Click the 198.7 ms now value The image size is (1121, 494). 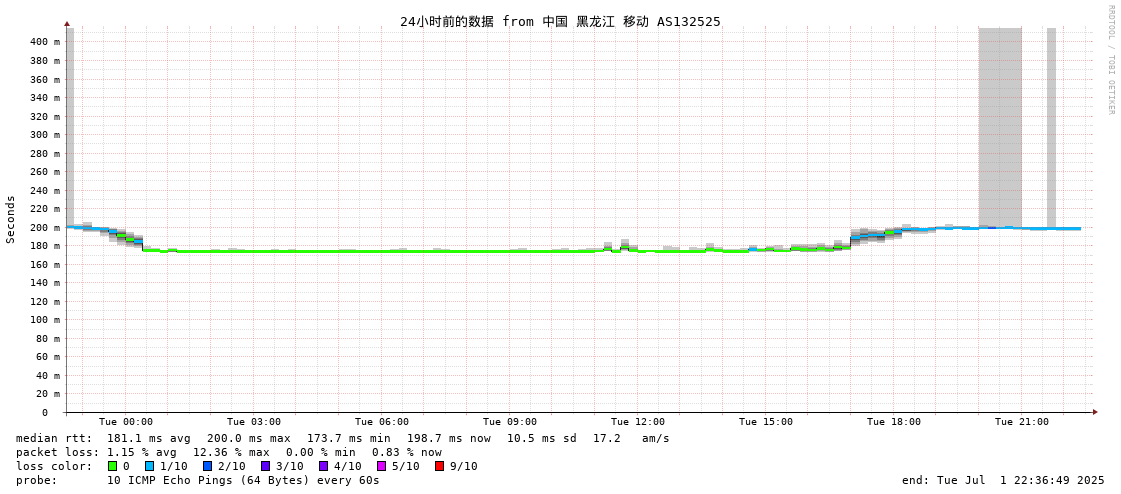449,438
